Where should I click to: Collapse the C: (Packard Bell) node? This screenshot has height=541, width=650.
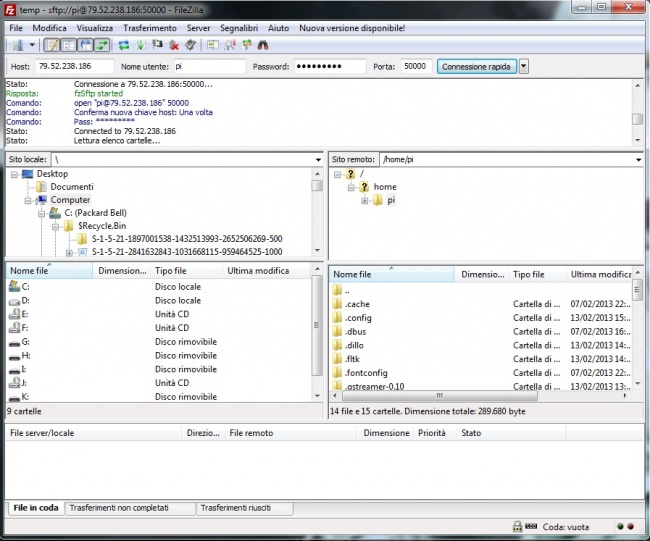point(41,213)
